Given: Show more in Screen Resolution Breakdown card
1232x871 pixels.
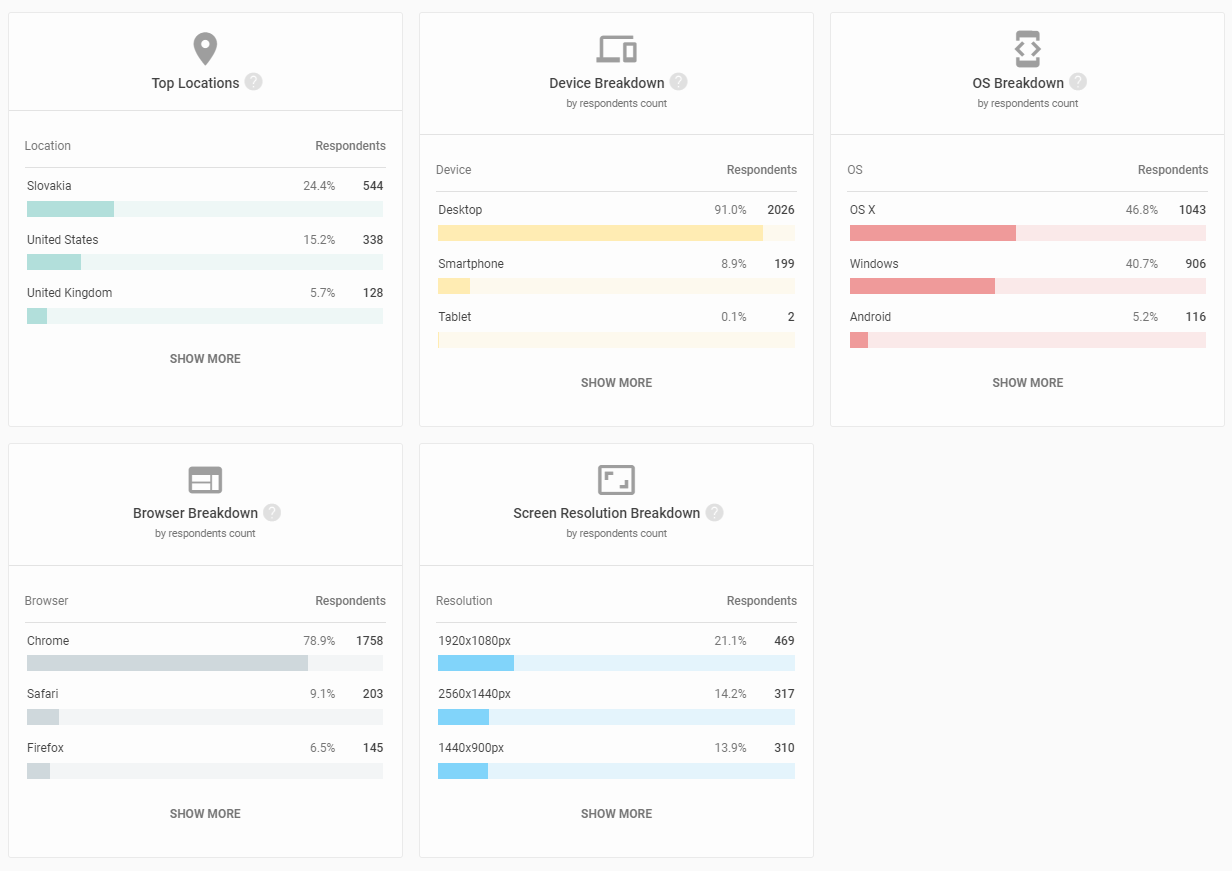Looking at the screenshot, I should [x=616, y=814].
